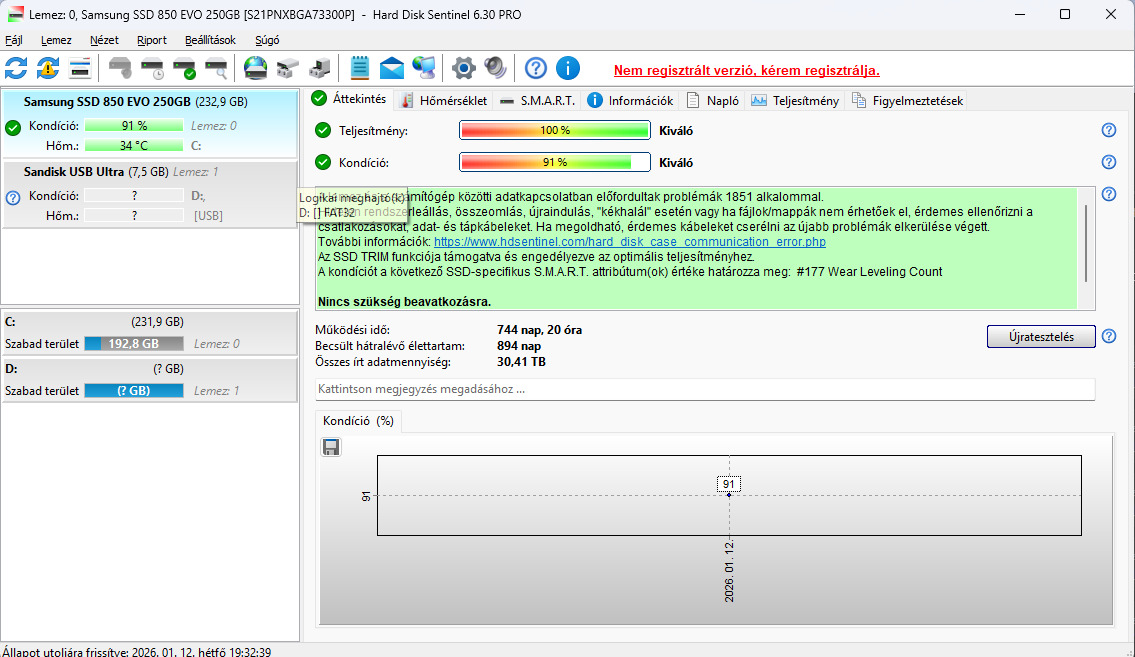The height and width of the screenshot is (657, 1135).
Task: Click the status bar last refresh text
Action: 137,651
